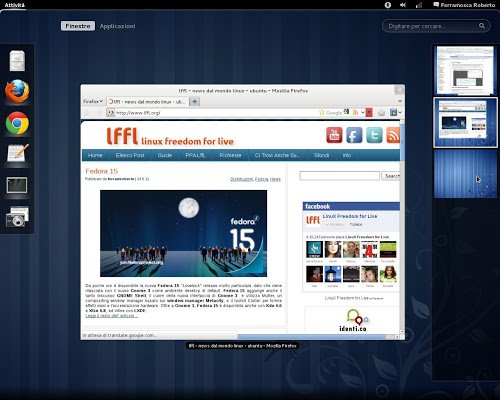Click the lffl linux freedom for live logo

point(170,136)
